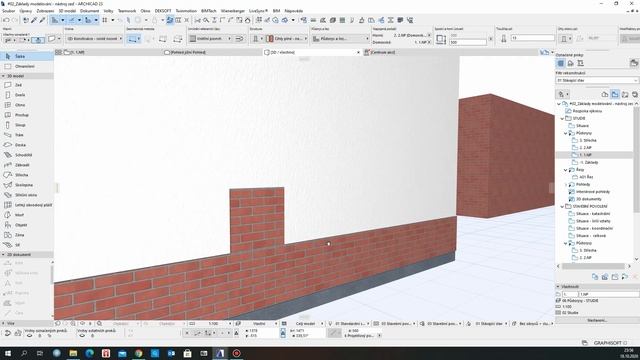Collapse the Vlastnosti panel section

click(558, 287)
